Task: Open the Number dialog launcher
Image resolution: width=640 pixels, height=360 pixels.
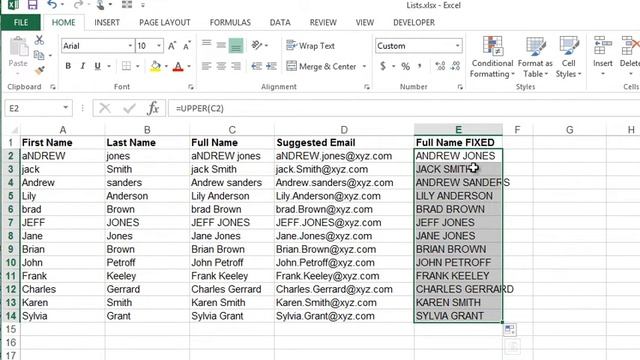Action: coord(460,87)
